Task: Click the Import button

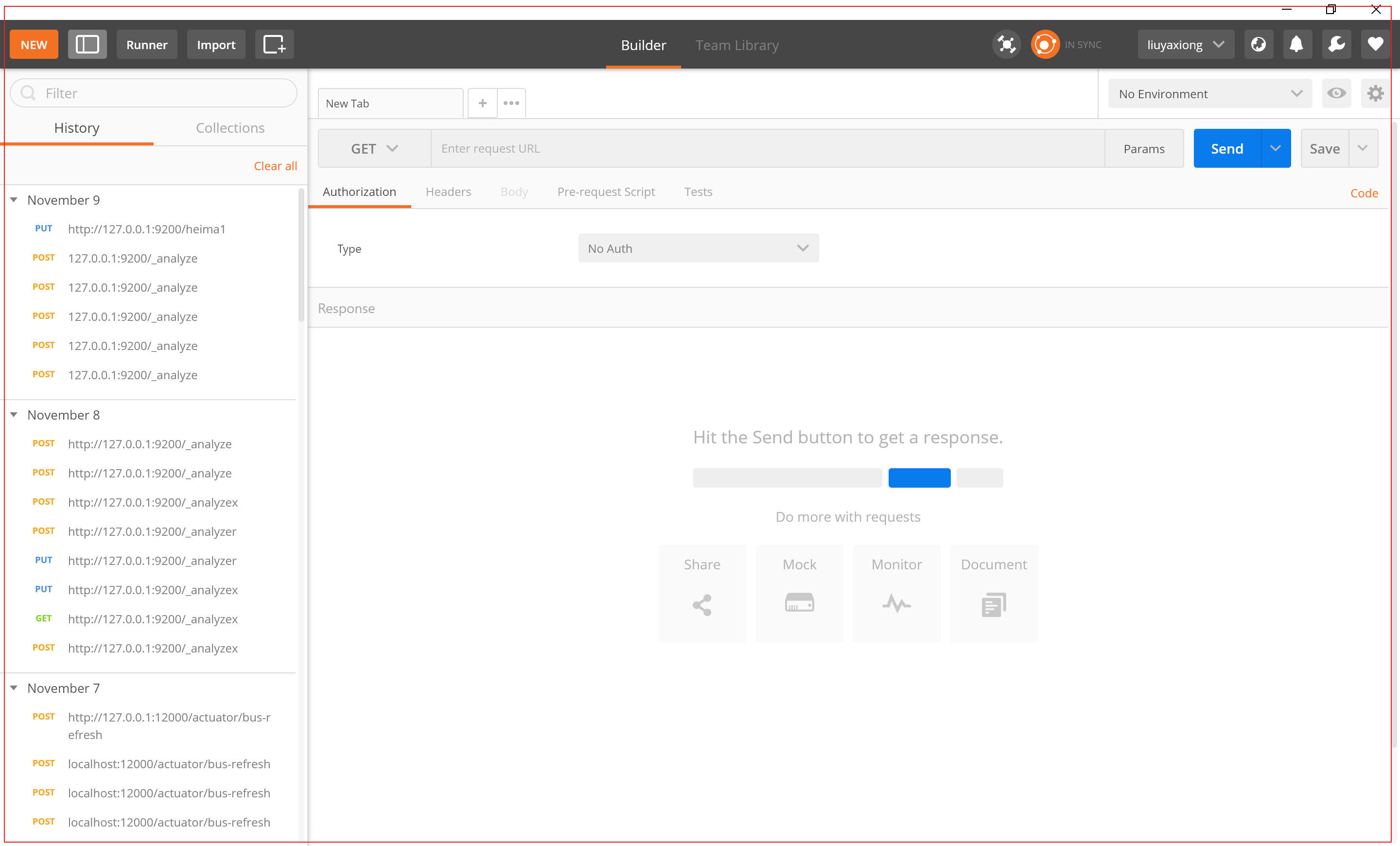Action: [216, 44]
